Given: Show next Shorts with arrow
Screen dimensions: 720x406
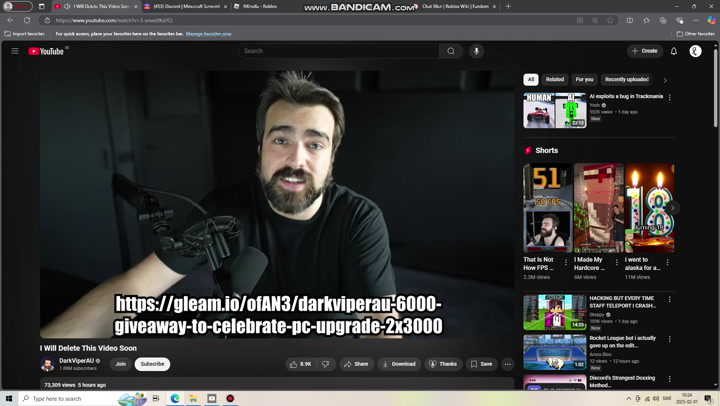Looking at the screenshot, I should tap(672, 208).
